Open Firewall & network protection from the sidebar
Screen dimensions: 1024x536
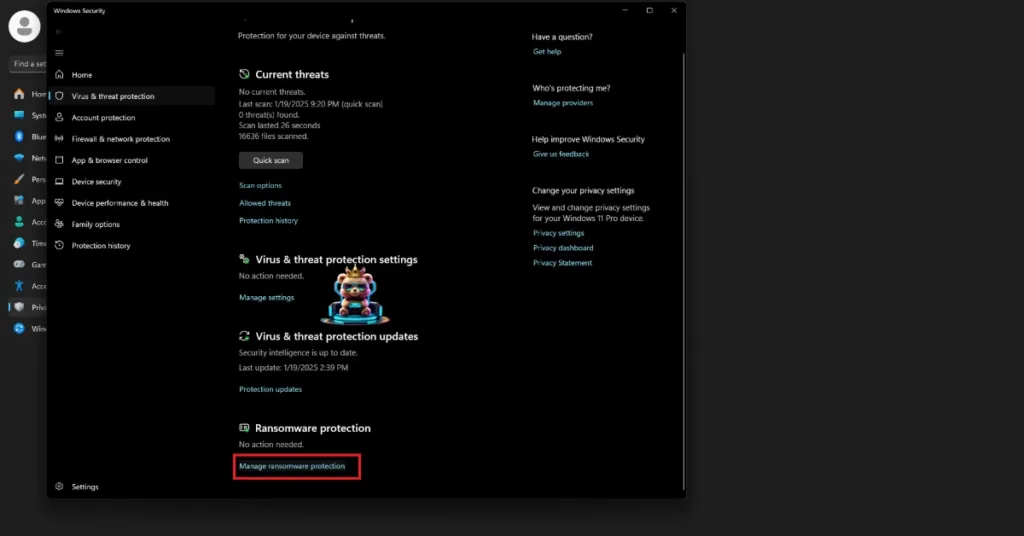tap(132, 139)
